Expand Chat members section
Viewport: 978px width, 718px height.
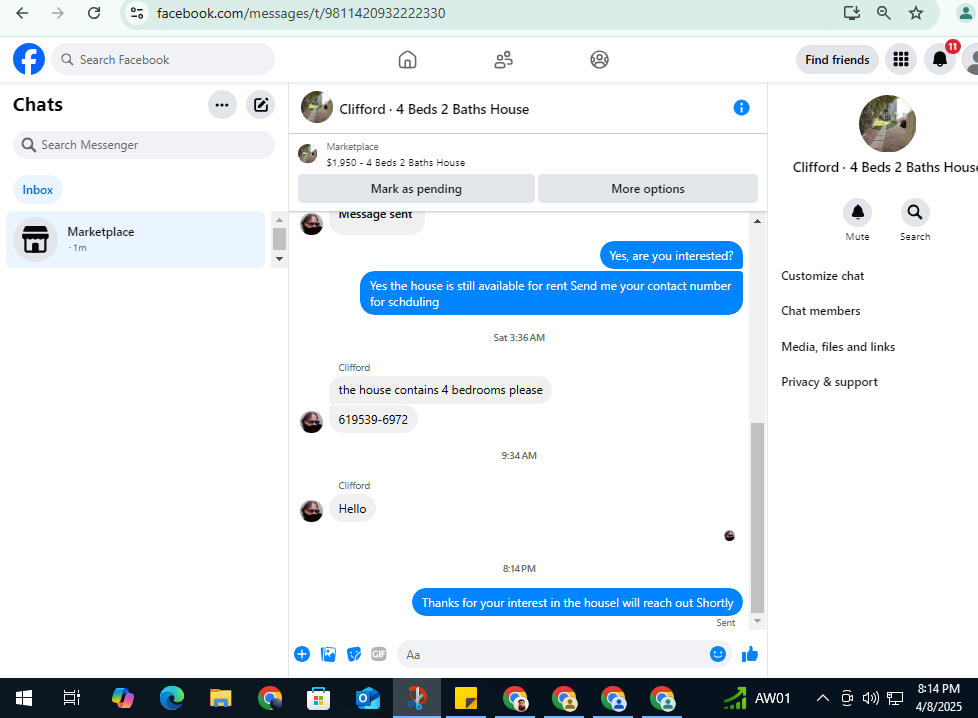[820, 311]
